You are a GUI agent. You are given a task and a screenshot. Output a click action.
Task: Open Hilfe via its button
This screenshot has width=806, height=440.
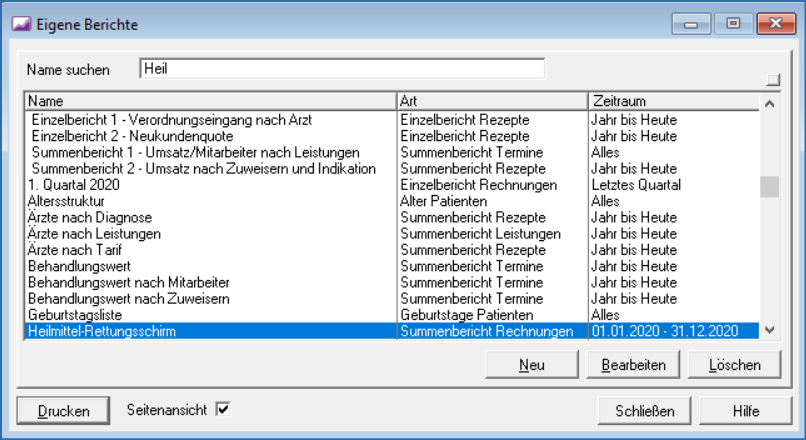coord(745,411)
